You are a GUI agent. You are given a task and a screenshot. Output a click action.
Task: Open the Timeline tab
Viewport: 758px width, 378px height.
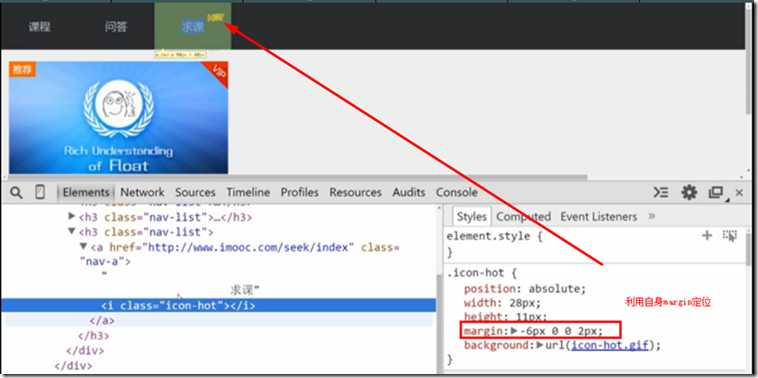click(x=248, y=192)
